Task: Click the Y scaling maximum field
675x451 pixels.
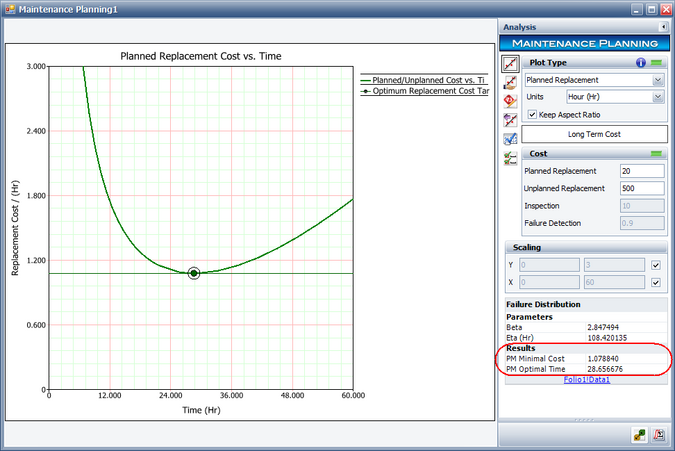Action: (x=614, y=265)
